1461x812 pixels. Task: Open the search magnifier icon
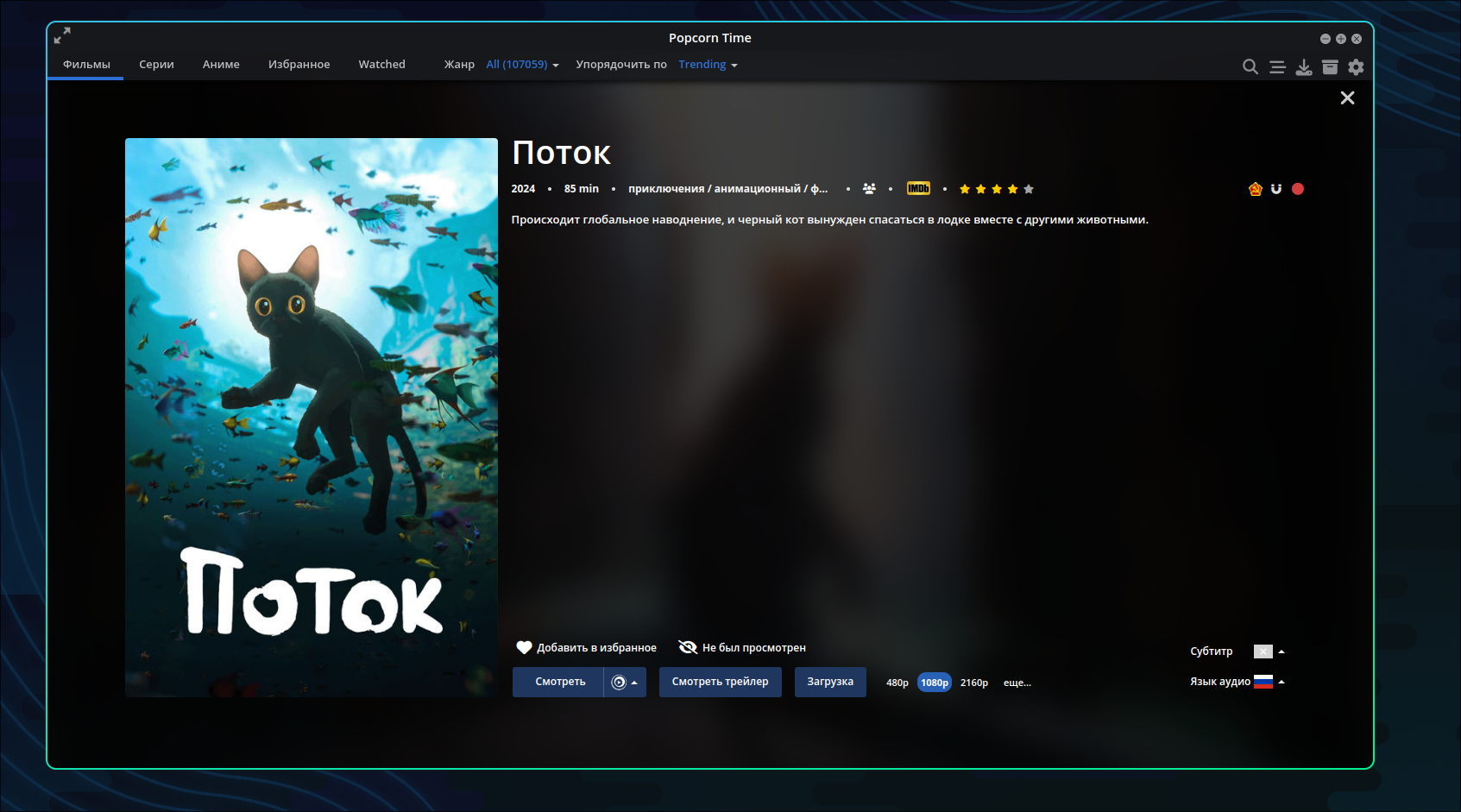(x=1250, y=66)
